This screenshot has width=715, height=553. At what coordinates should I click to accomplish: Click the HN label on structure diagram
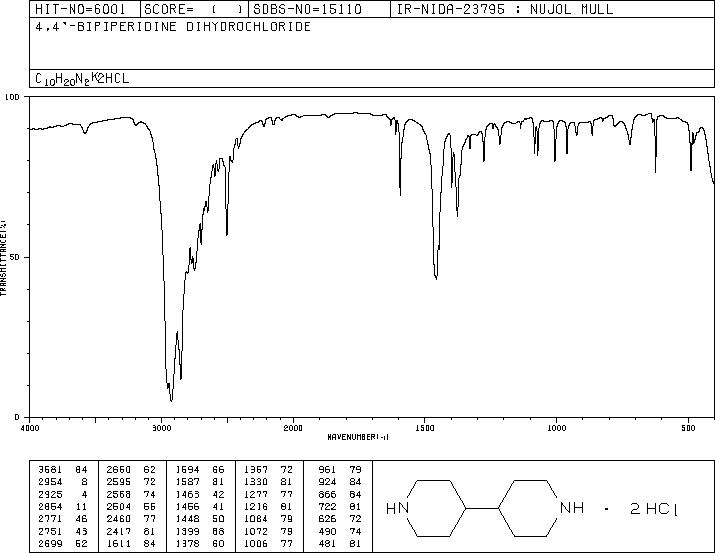(398, 508)
